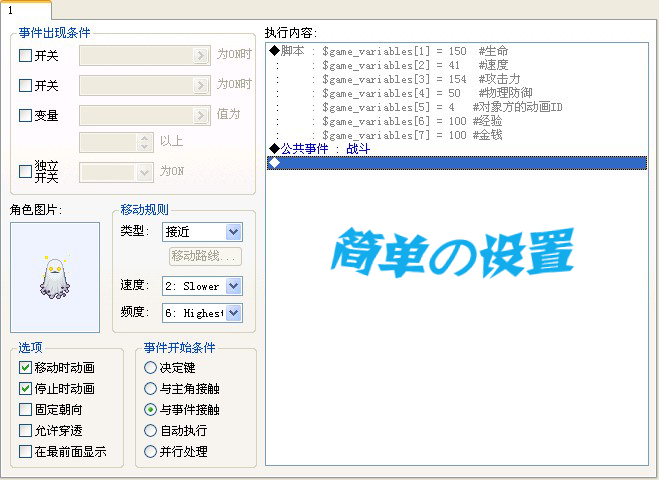This screenshot has width=659, height=480.
Task: Click the 移动路线... button
Action: [205, 256]
